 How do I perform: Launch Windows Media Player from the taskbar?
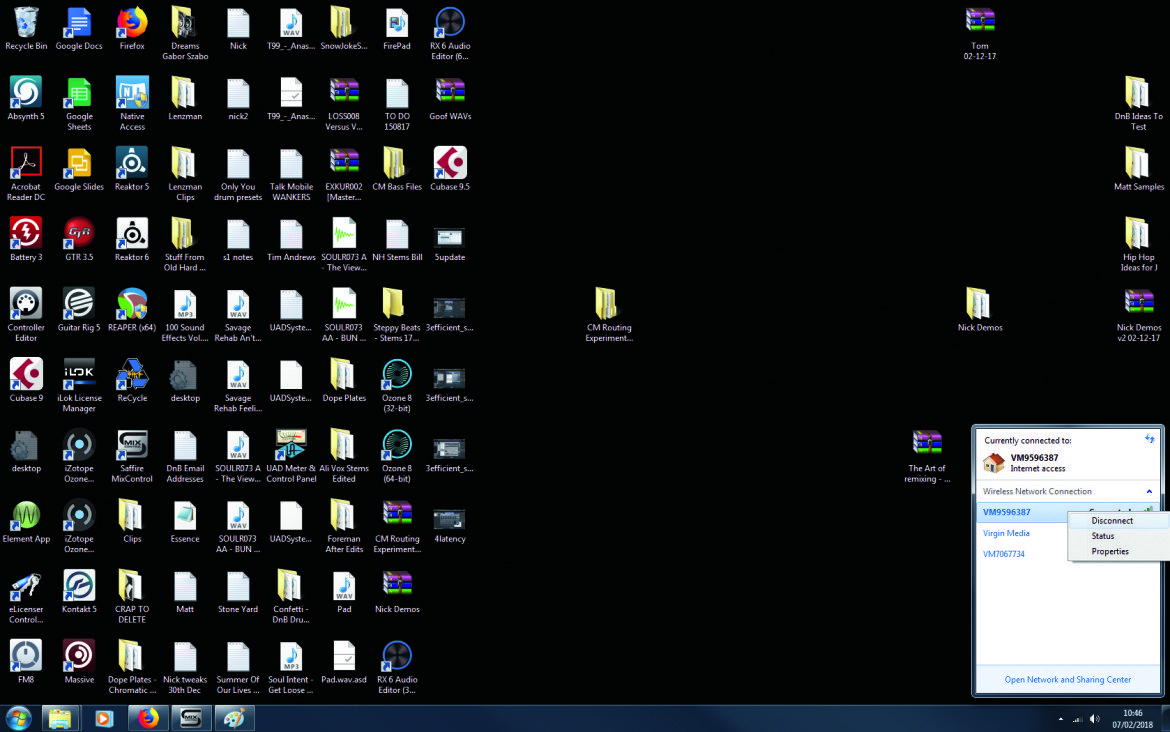pos(104,718)
